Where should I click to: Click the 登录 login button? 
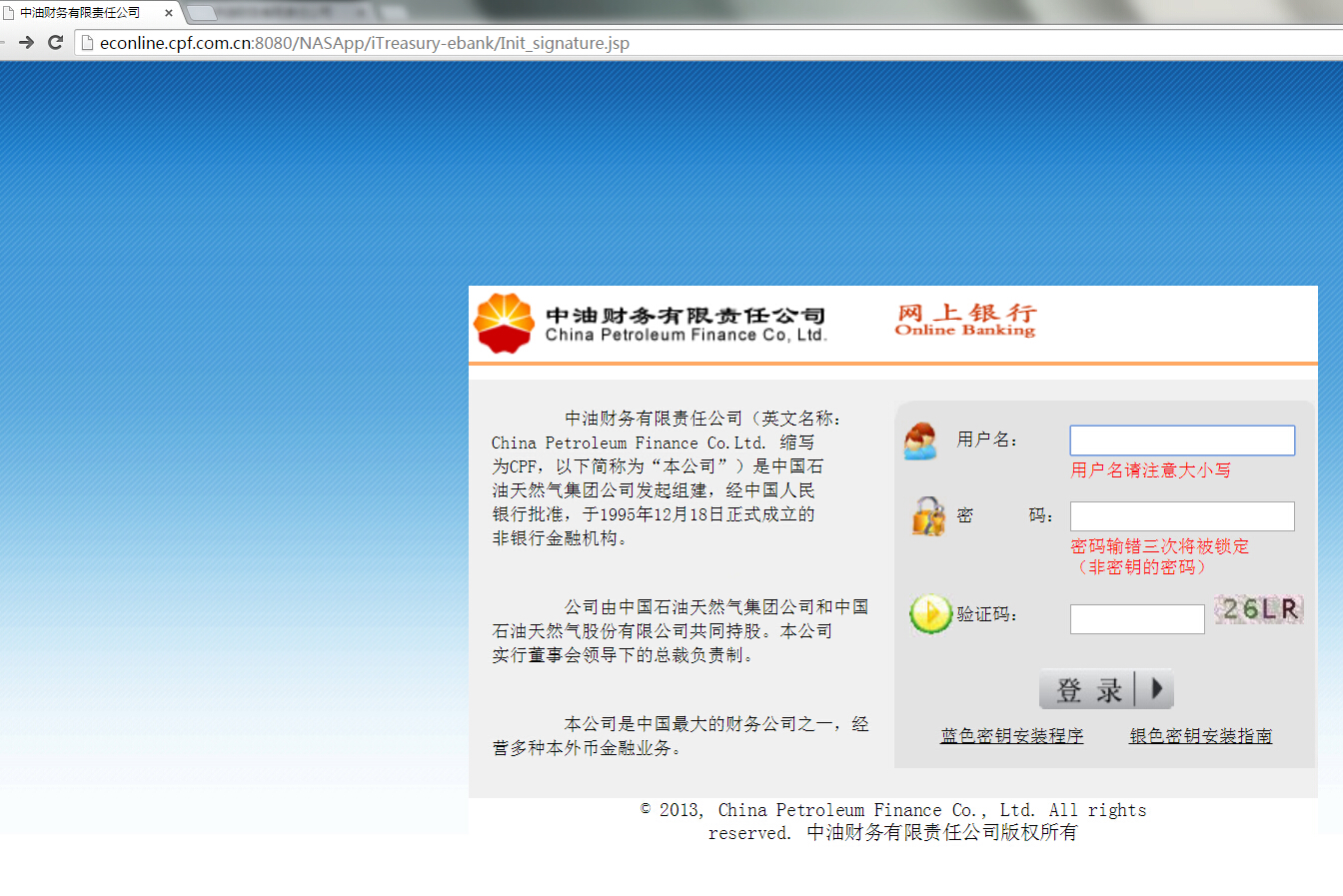[1106, 689]
